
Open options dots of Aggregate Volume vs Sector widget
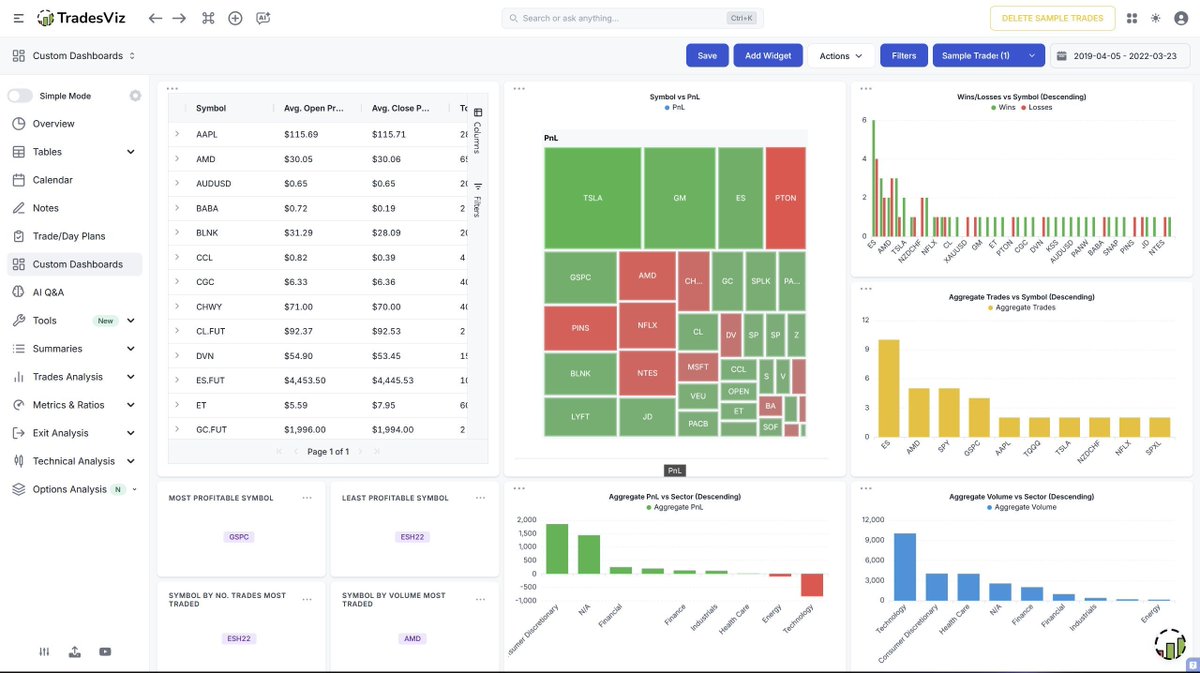(865, 489)
